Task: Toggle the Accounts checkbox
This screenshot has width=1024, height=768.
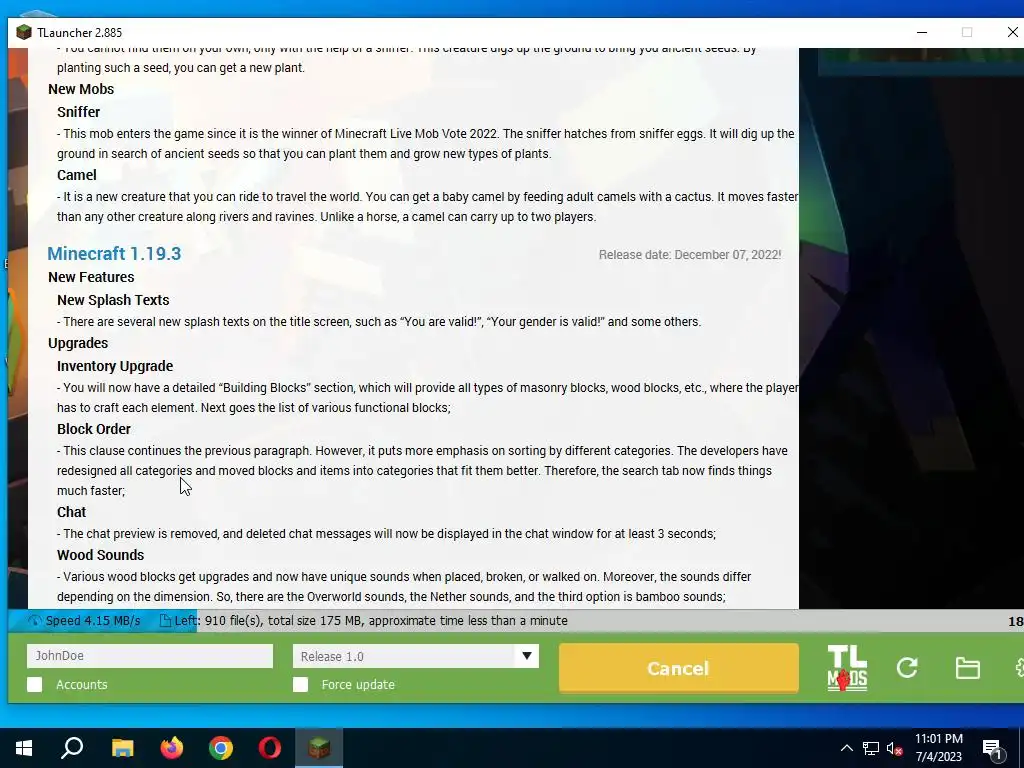Action: click(x=35, y=684)
